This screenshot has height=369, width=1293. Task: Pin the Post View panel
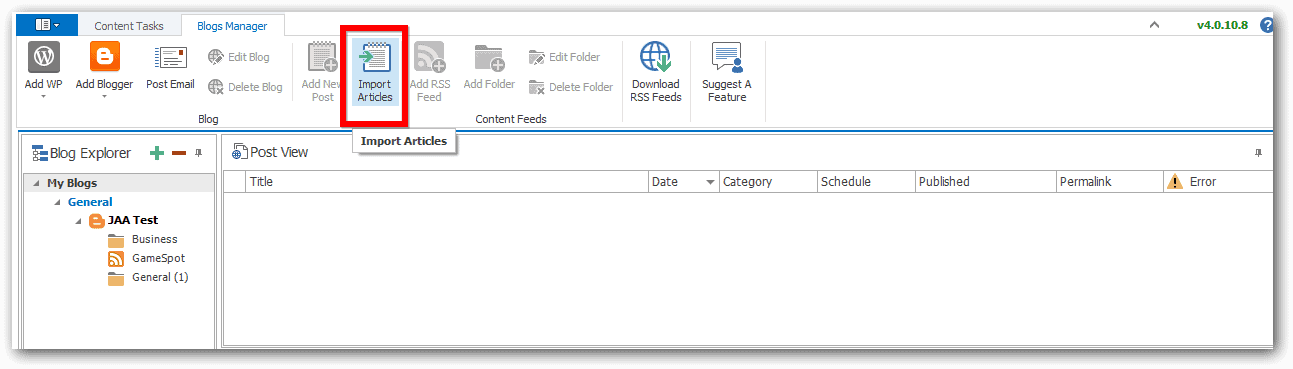[1258, 153]
